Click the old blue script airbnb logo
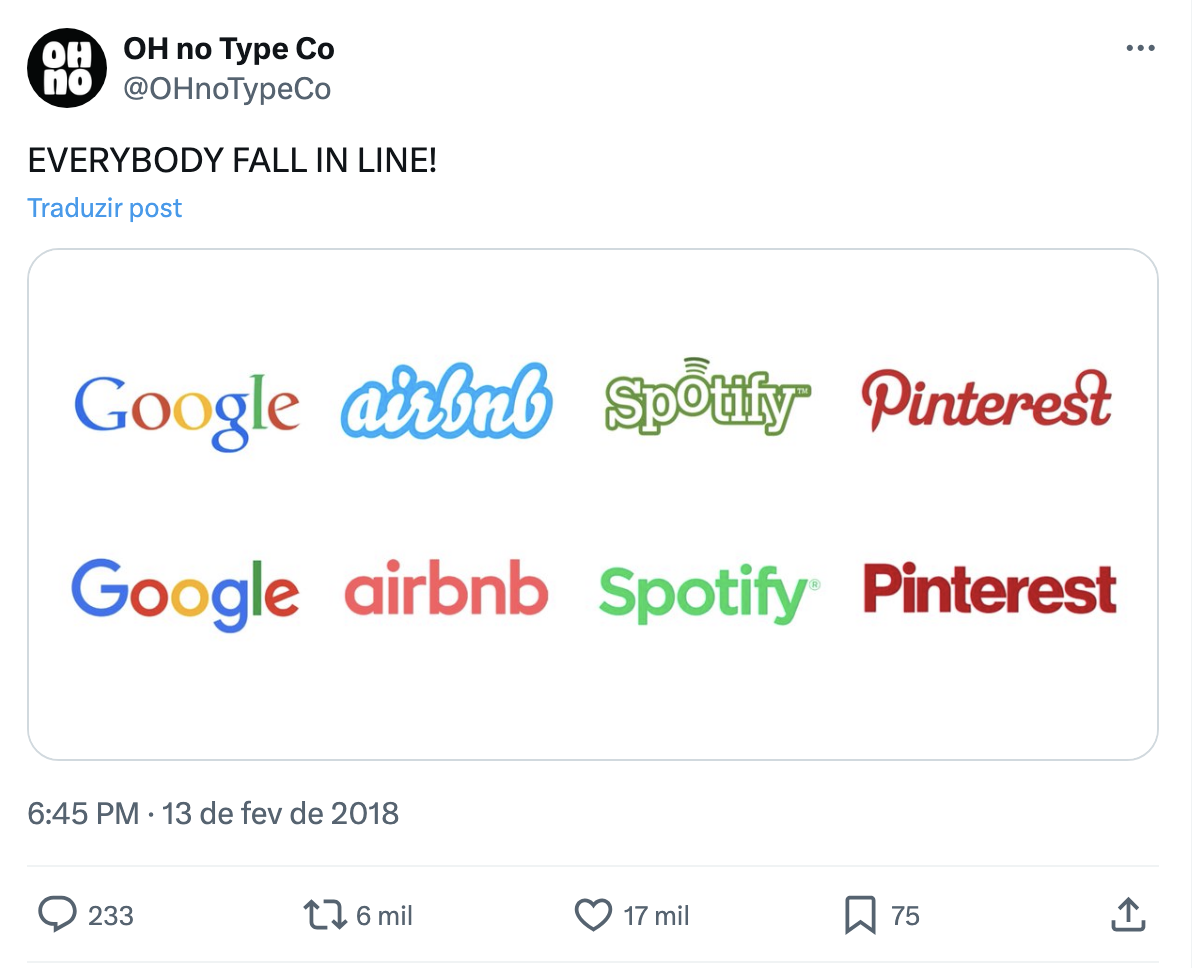Screen dimensions: 1192x968 [x=447, y=402]
